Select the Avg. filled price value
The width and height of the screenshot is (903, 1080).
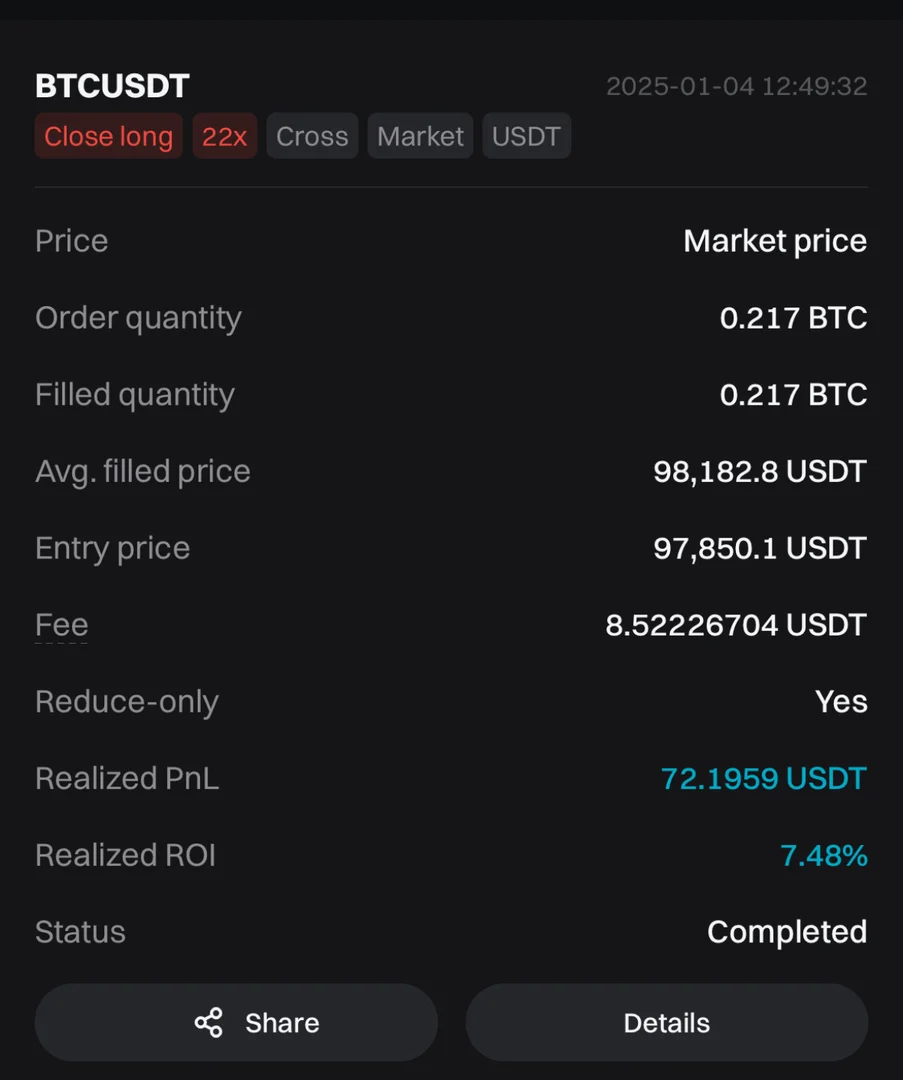(759, 471)
